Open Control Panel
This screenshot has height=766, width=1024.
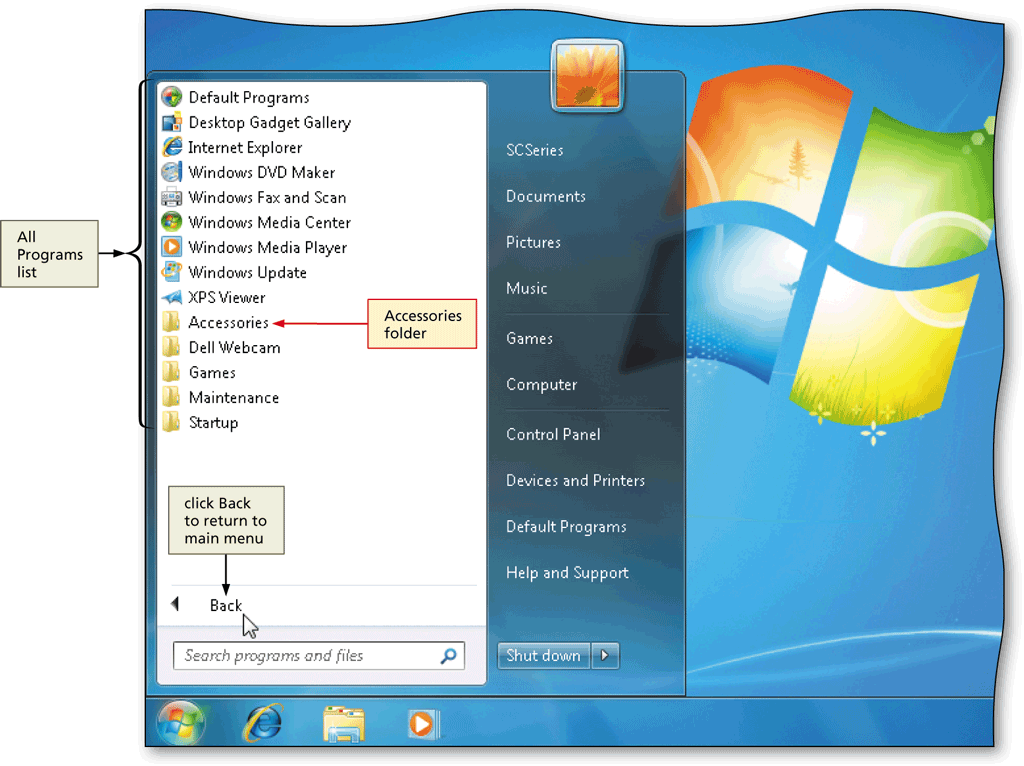553,434
